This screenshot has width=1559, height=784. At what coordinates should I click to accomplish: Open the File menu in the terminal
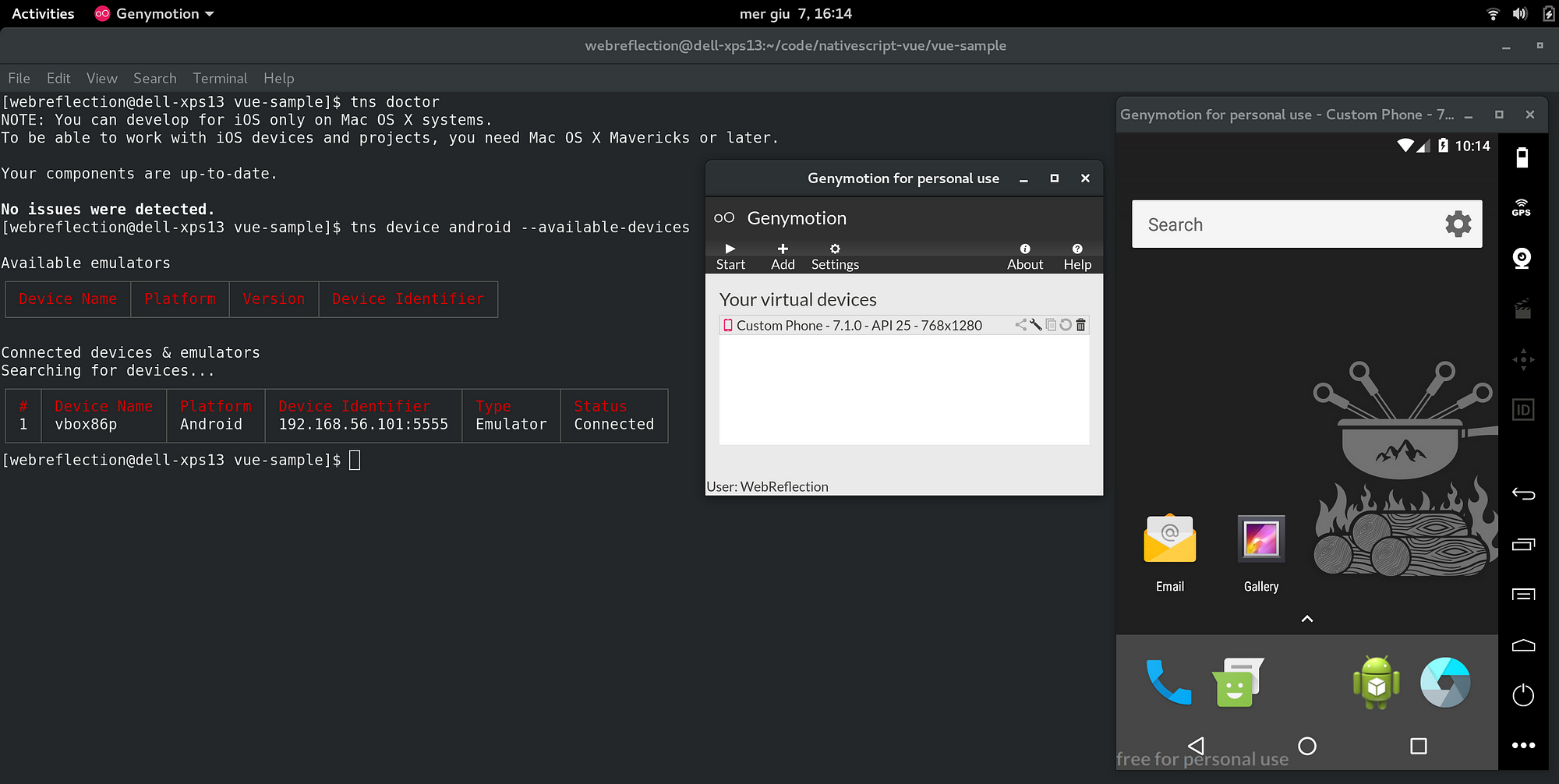19,78
